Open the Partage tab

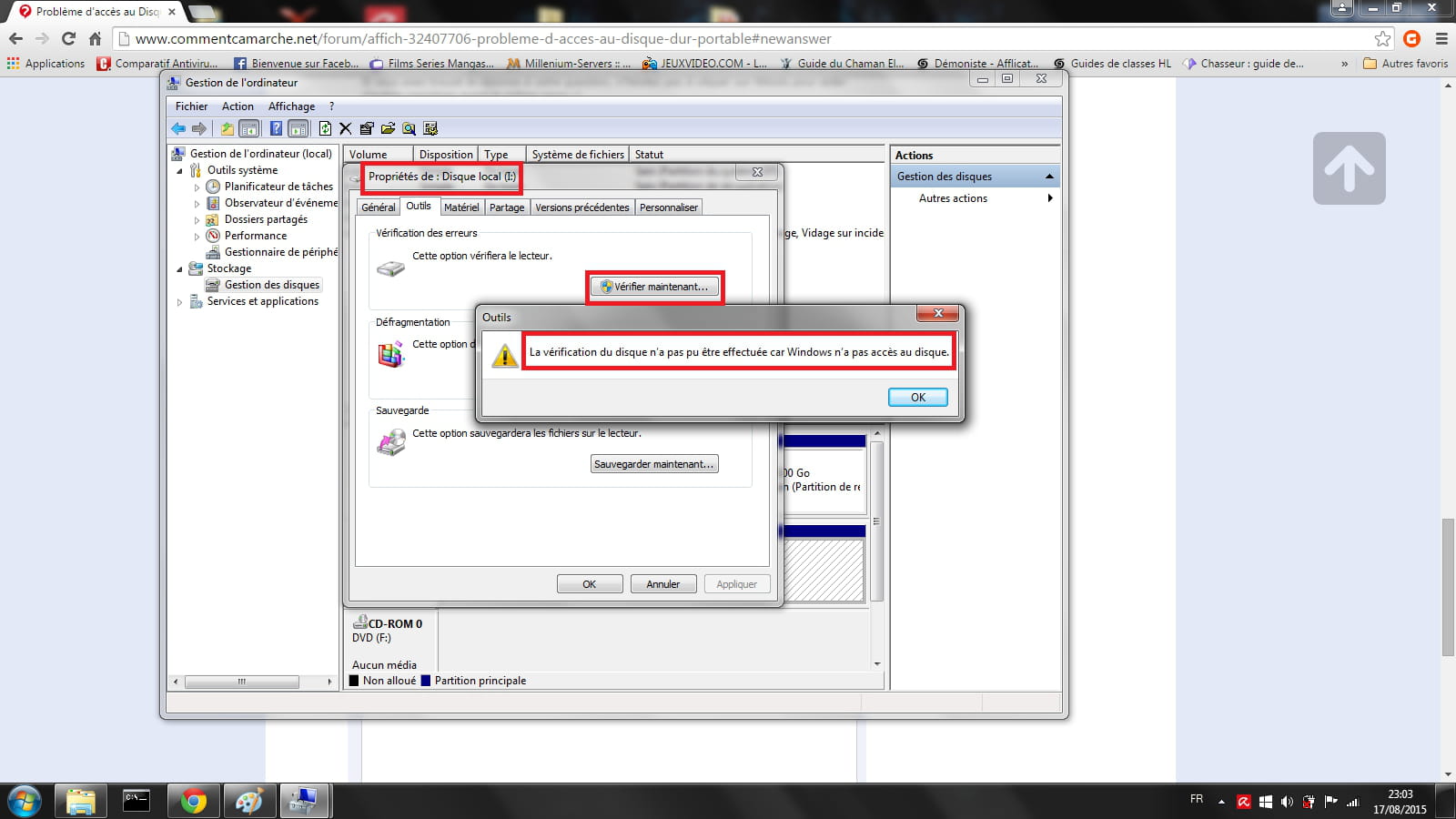(x=507, y=207)
